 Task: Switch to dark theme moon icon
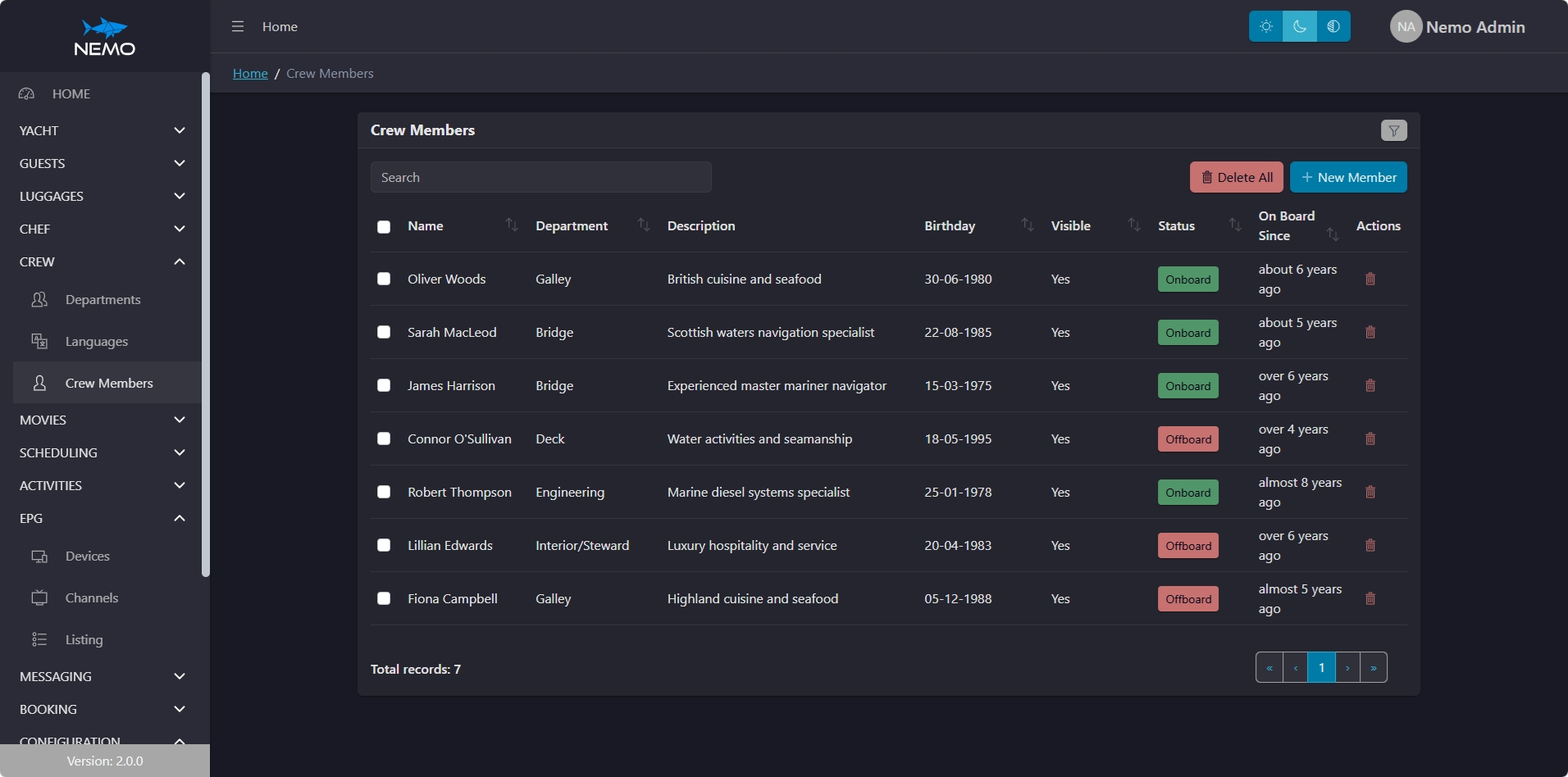[x=1300, y=26]
